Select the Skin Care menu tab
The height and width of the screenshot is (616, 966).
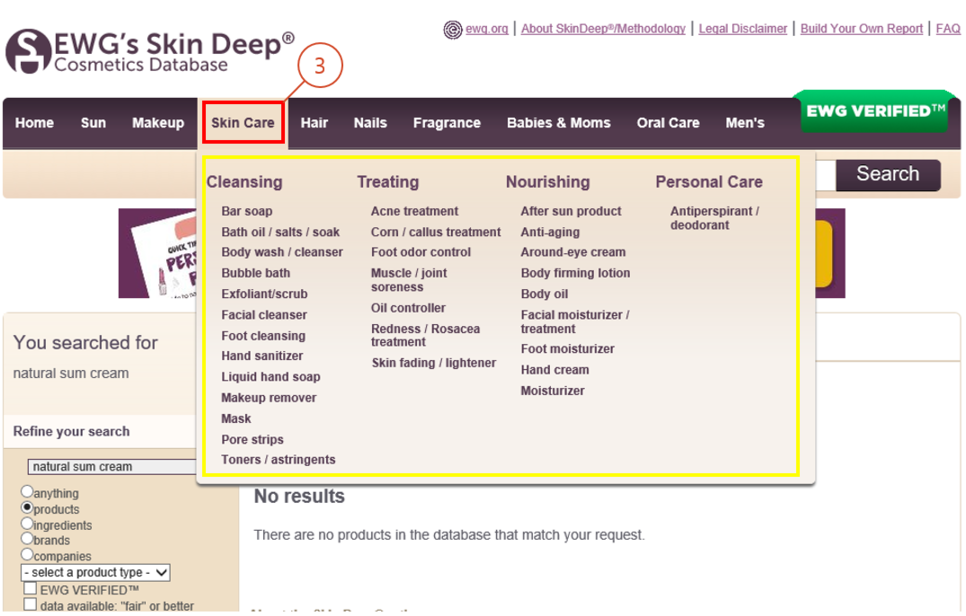(x=243, y=123)
